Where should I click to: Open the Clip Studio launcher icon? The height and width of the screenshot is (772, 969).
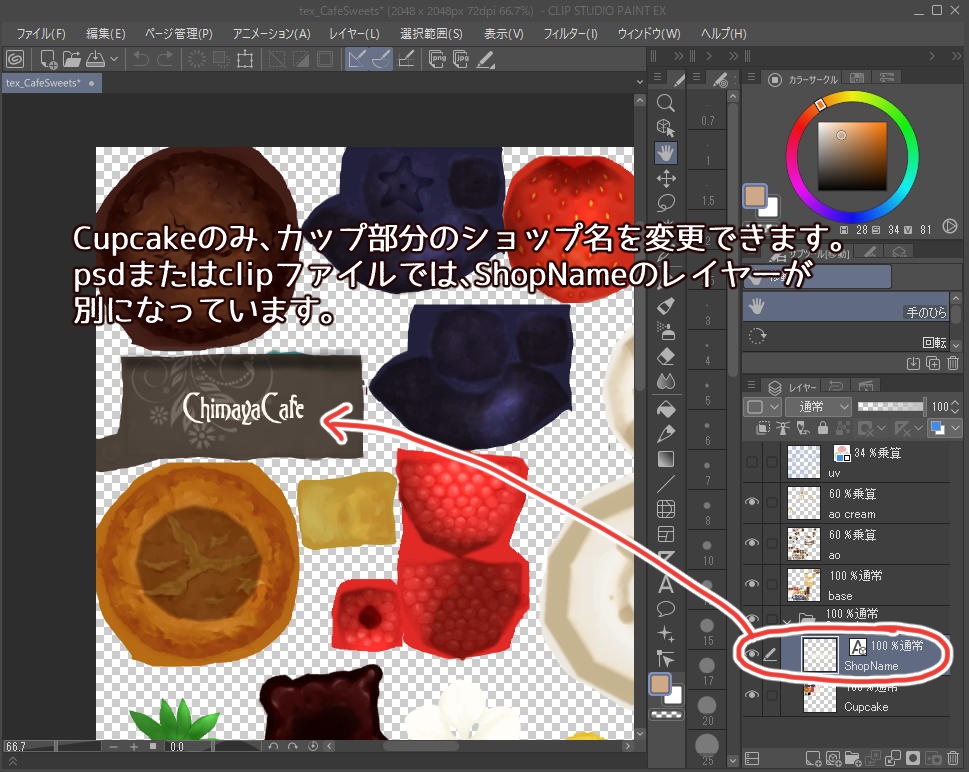click(15, 59)
